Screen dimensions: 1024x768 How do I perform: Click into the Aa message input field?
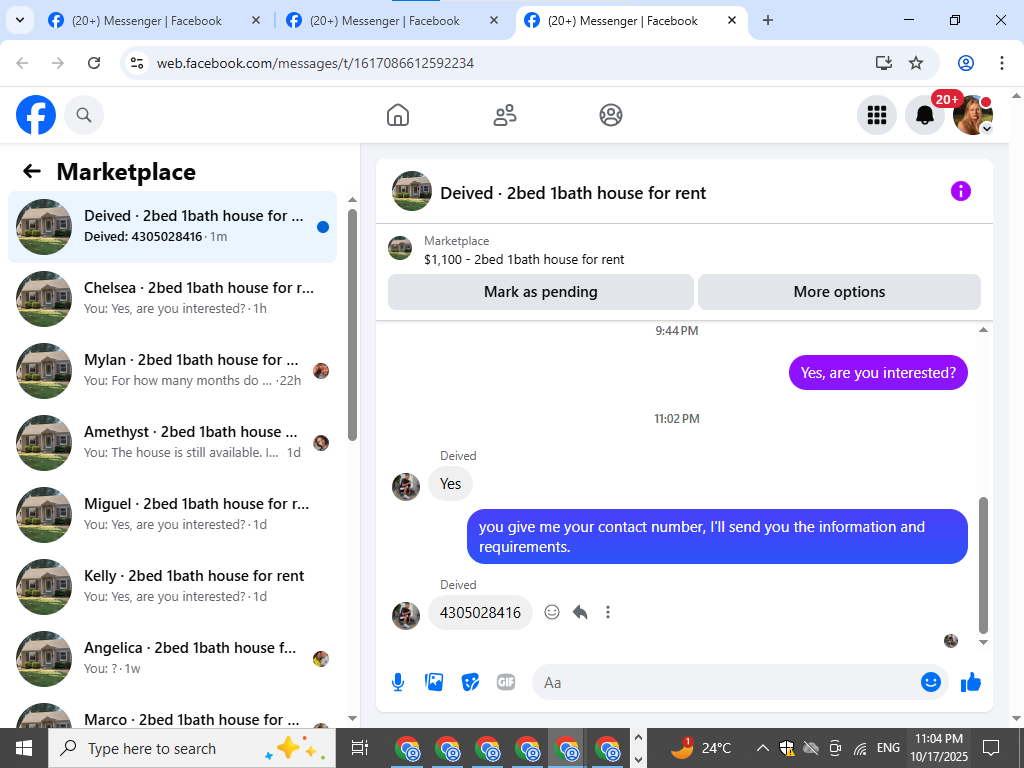725,682
